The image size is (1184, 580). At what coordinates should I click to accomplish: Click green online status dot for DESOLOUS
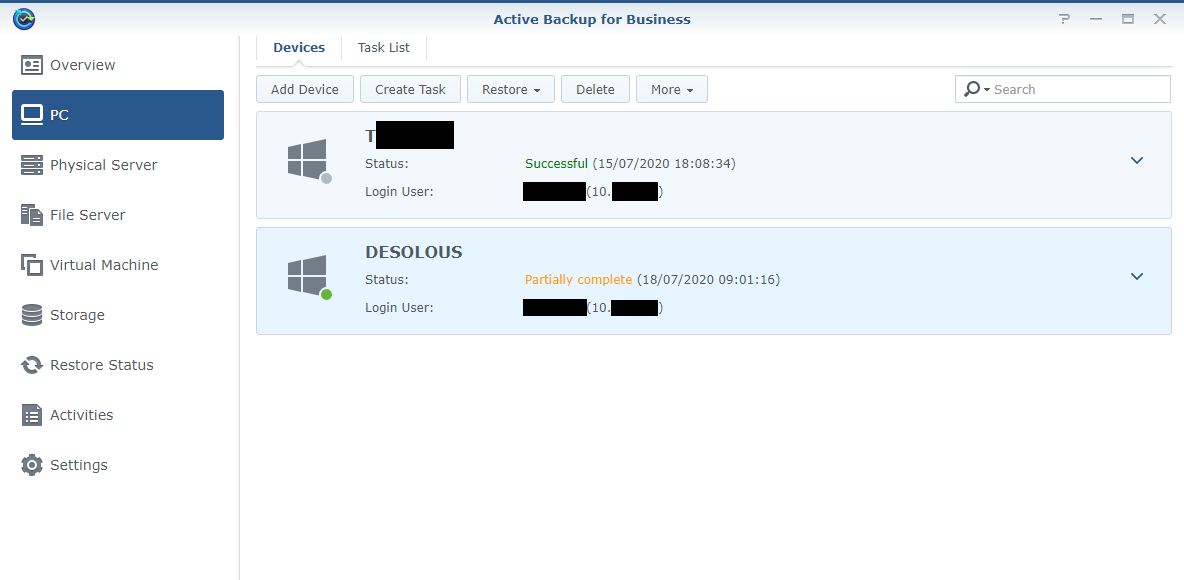pos(326,295)
